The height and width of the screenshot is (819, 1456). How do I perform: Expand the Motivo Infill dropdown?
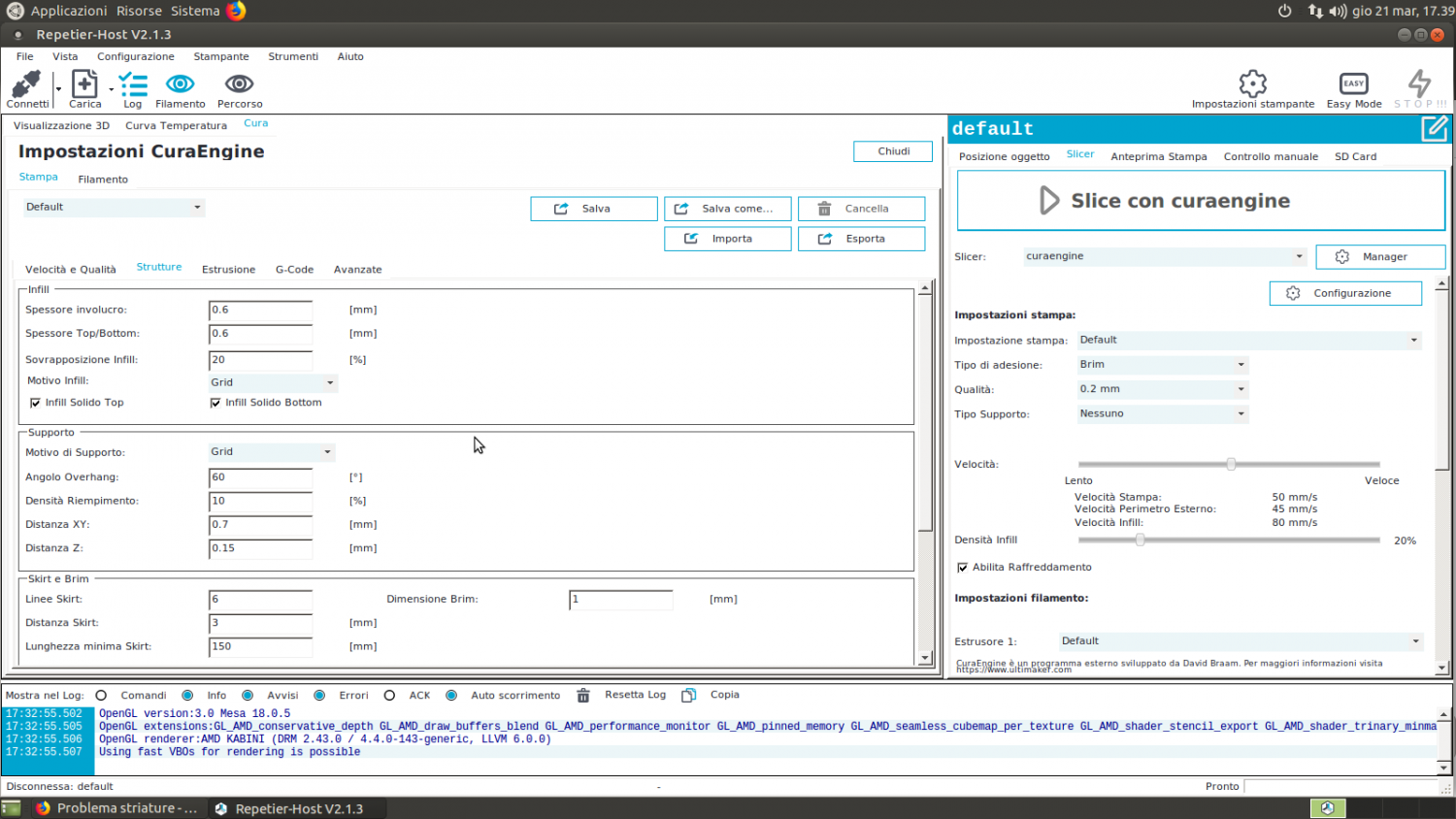[272, 383]
